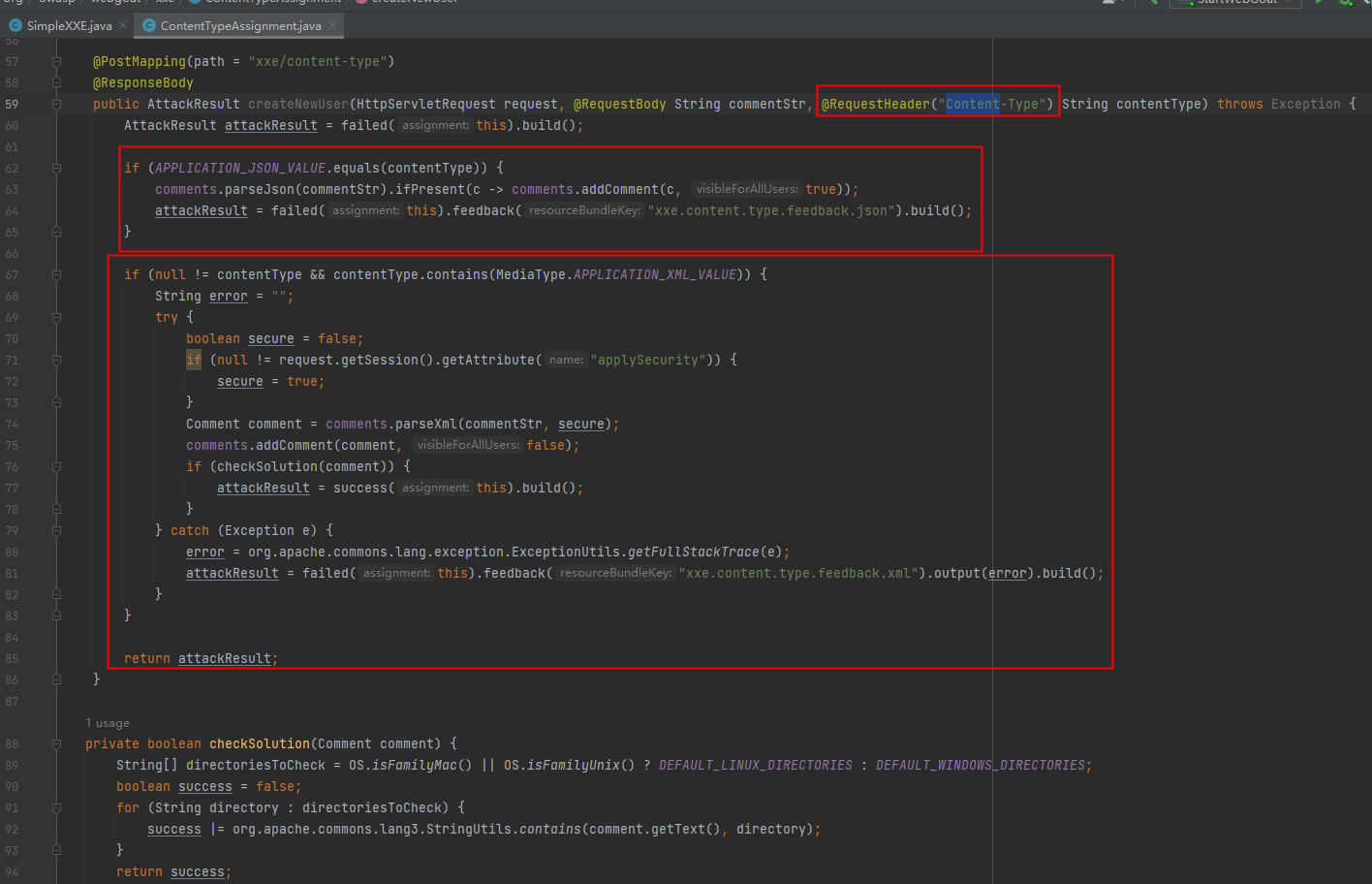Screen dimensions: 1372x884
Task: Click the "xxe.content.type.feedback.json" string
Action: tap(771, 210)
